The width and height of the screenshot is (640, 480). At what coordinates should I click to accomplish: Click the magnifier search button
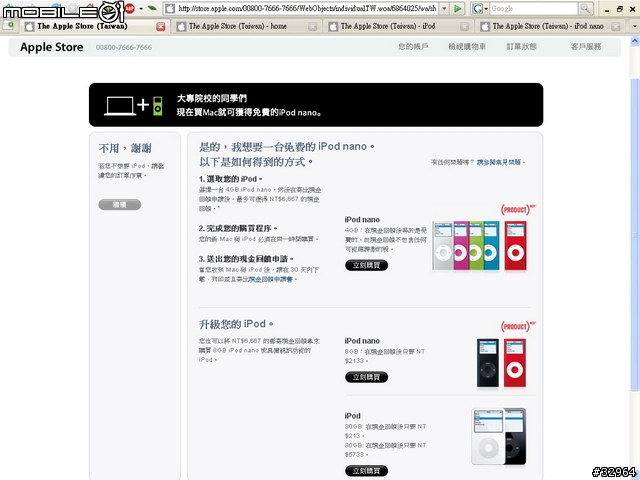point(585,8)
